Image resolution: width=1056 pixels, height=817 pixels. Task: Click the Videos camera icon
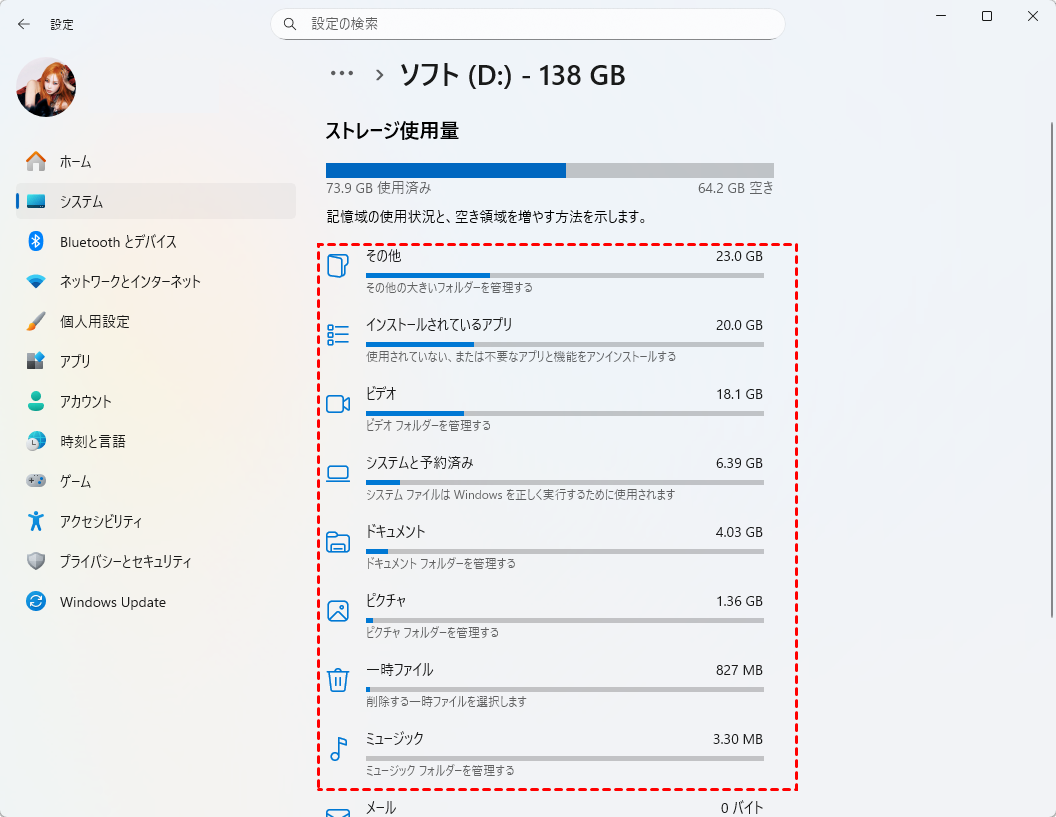point(338,404)
